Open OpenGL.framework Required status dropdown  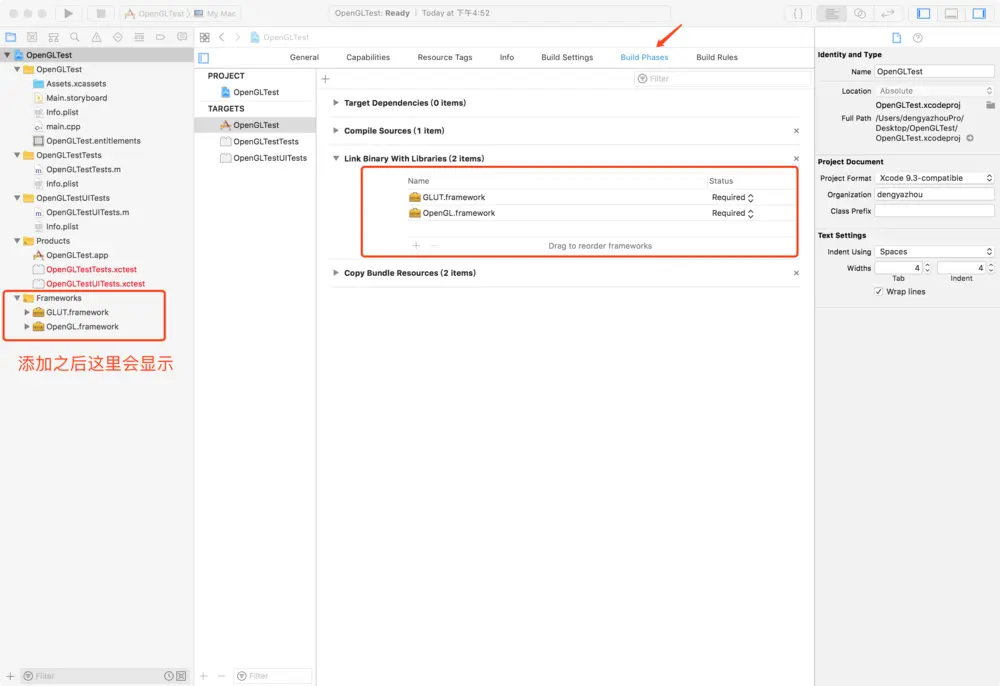coord(732,213)
